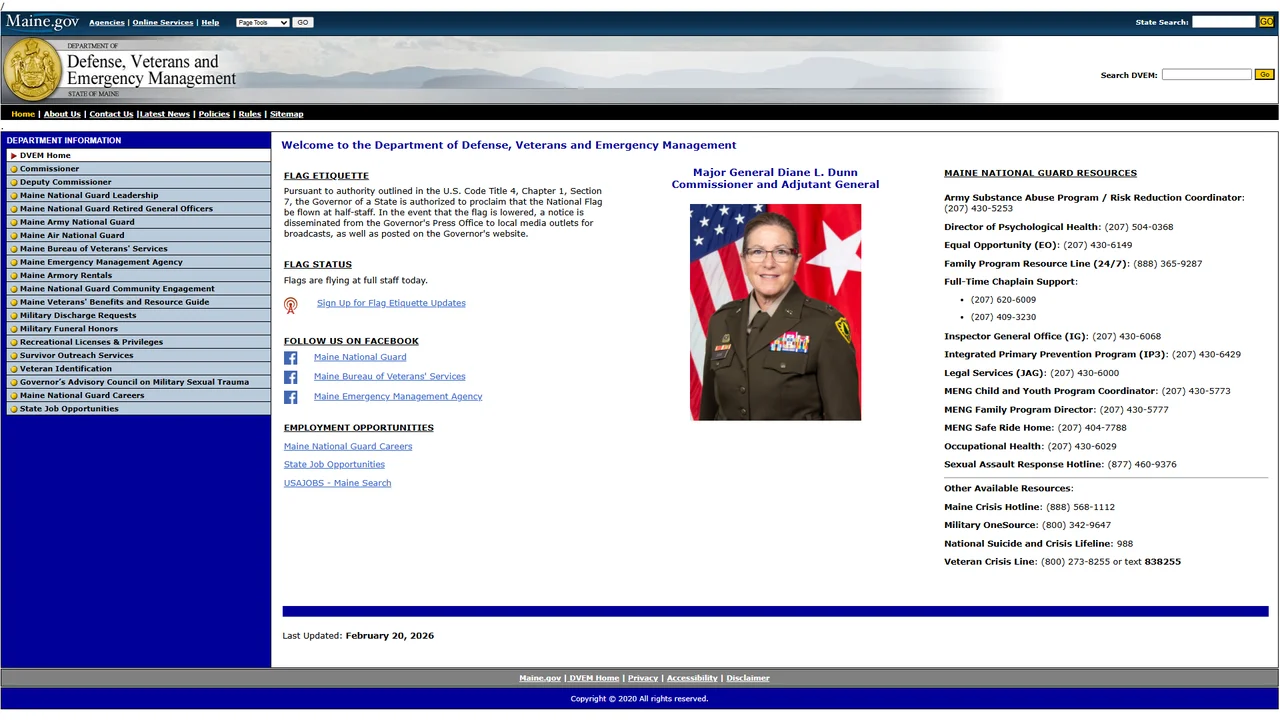Click the flag etiquette signup broadcast icon
Viewport: 1280px width, 720px height.
click(x=290, y=305)
